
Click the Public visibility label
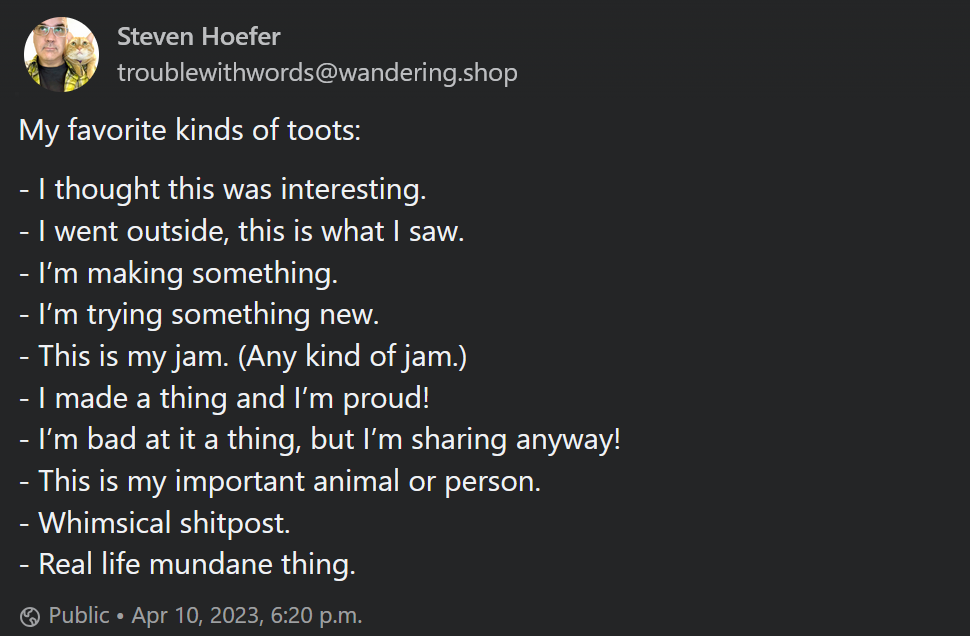click(79, 615)
